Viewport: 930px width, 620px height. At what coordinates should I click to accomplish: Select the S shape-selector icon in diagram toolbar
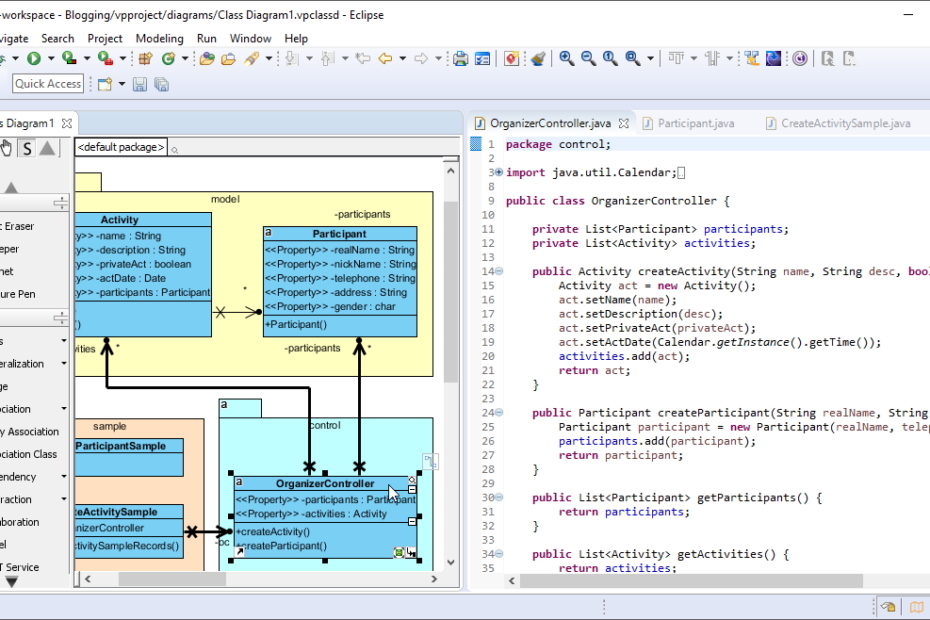27,148
